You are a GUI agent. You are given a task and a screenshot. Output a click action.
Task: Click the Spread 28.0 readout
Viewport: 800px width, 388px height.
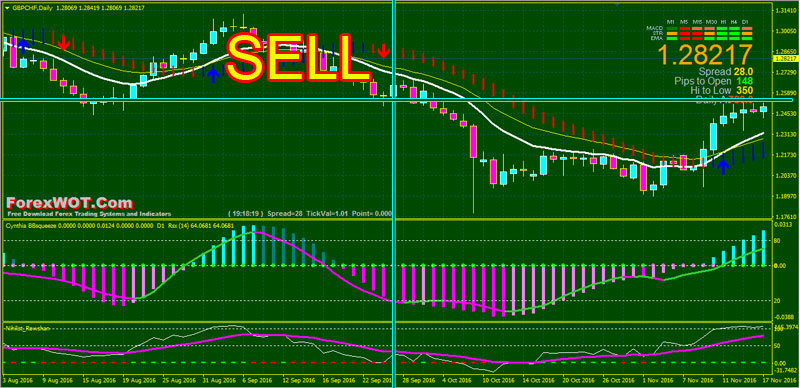726,71
